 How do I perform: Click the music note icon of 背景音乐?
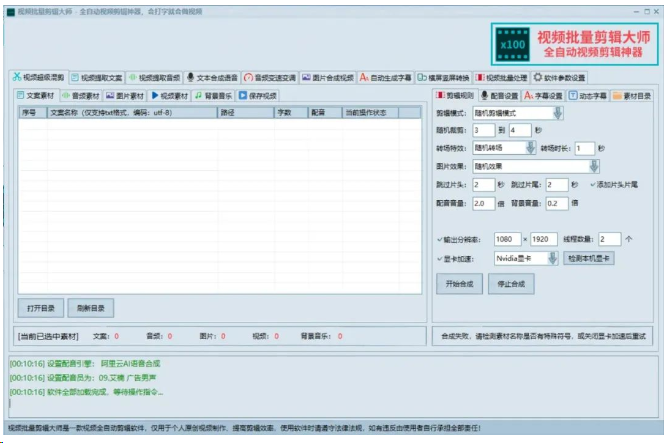click(199, 95)
